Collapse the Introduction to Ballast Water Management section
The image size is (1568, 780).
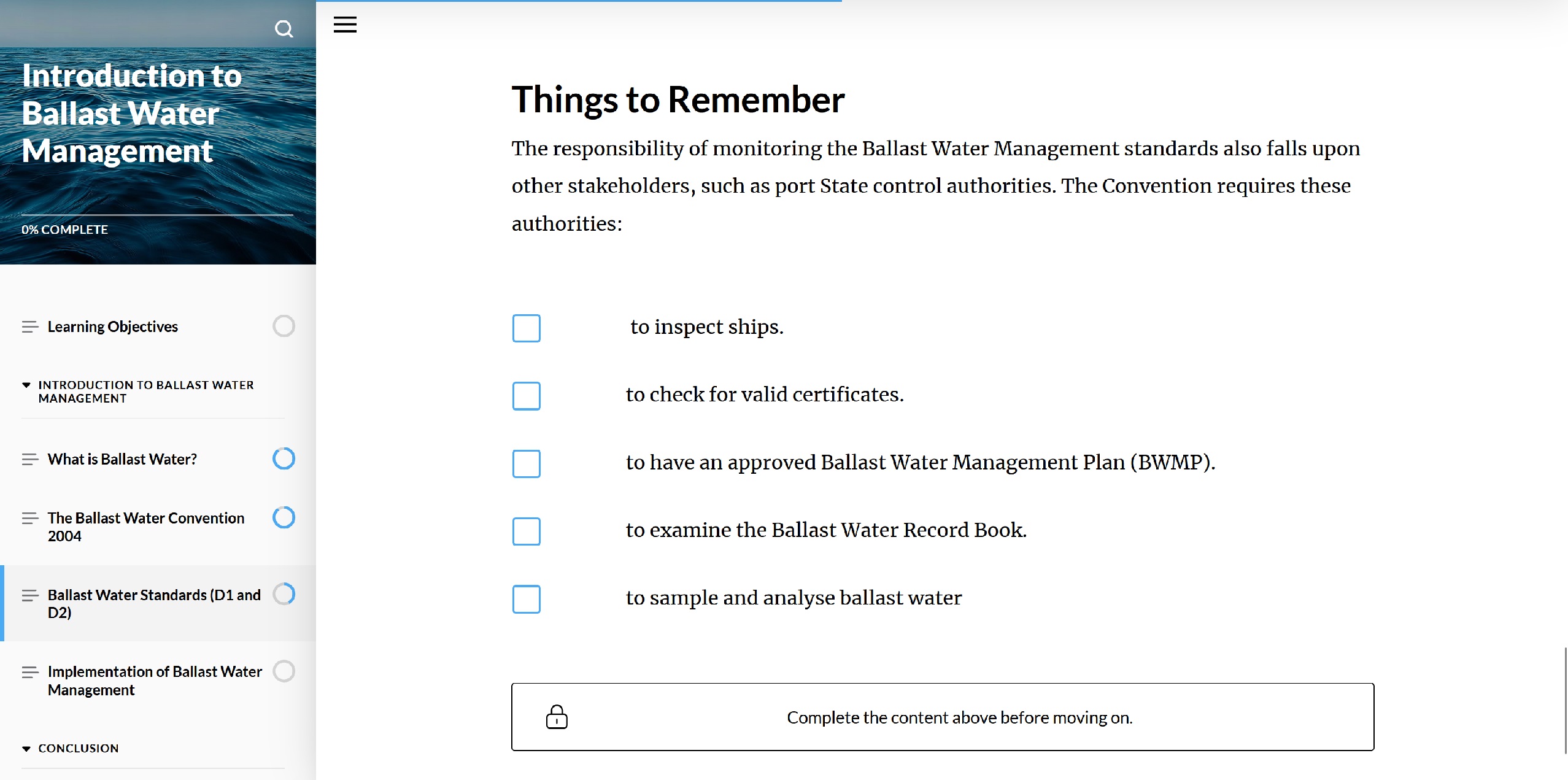[26, 385]
